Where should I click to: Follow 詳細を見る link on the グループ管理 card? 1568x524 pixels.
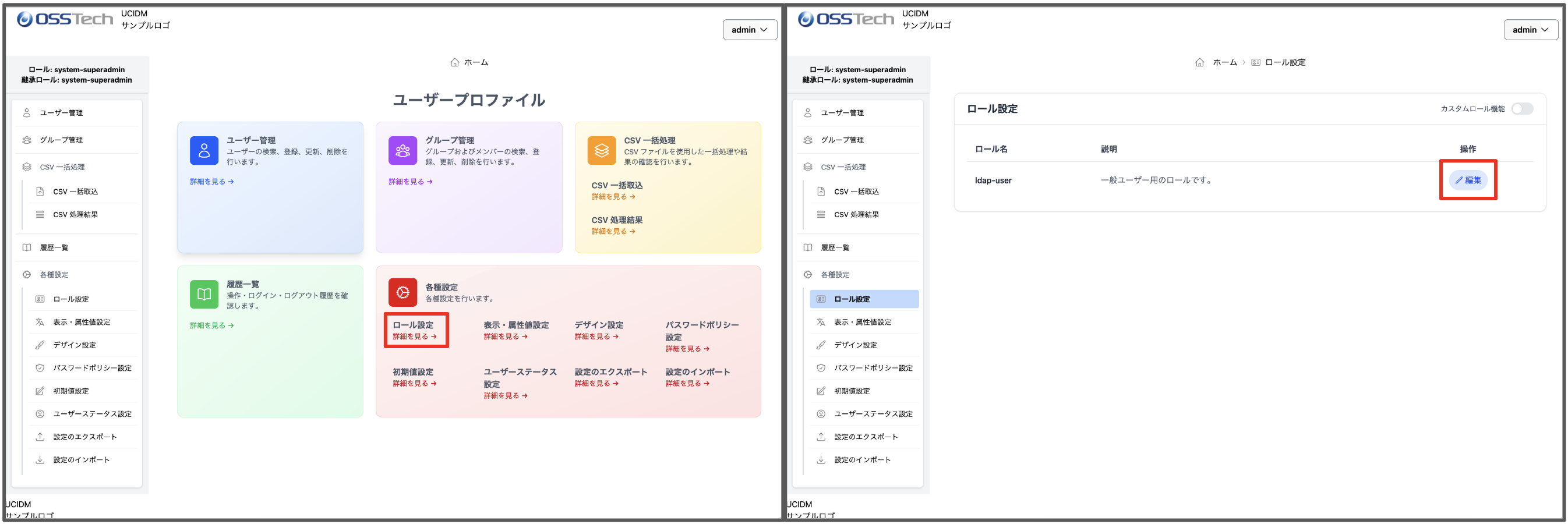410,182
